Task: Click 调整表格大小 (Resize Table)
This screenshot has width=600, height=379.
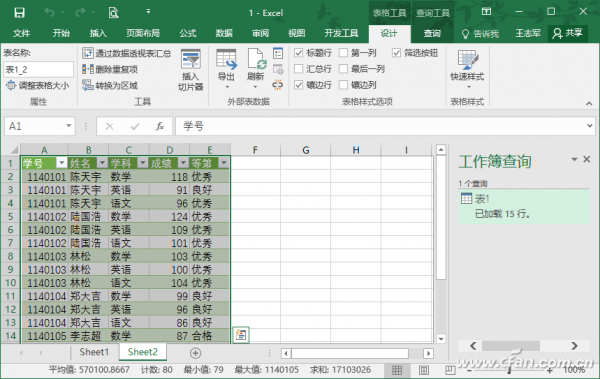Action: (x=38, y=85)
